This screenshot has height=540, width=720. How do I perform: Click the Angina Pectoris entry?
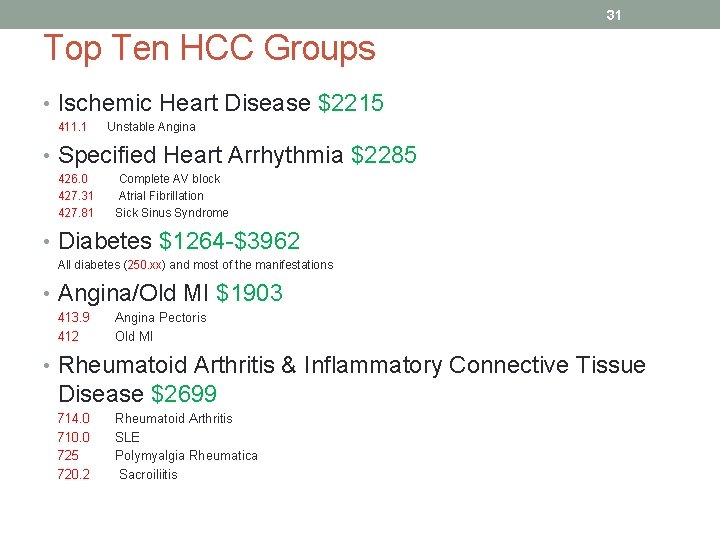(x=161, y=317)
